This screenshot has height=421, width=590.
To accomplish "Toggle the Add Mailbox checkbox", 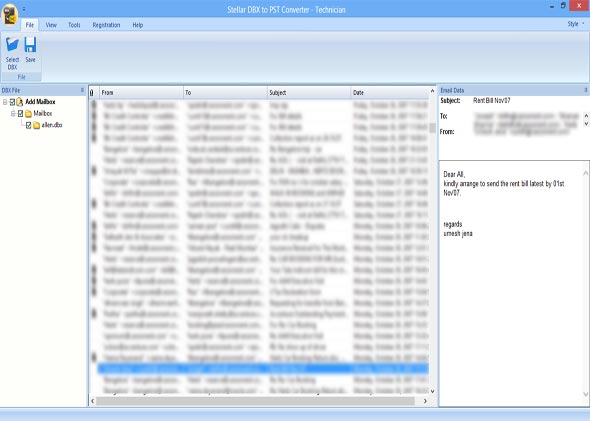I will click(x=12, y=102).
